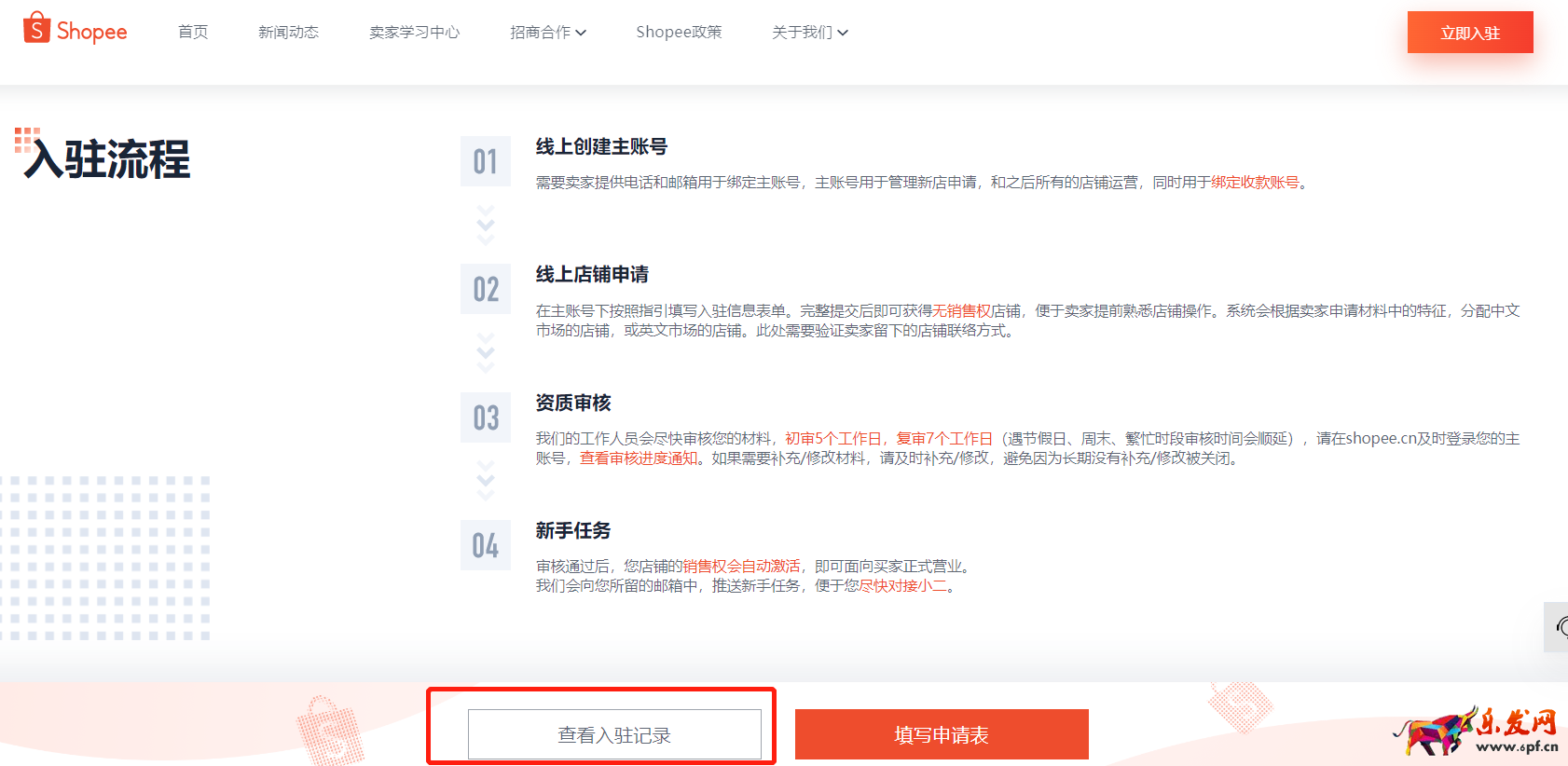Expand the 关于我们 dropdown menu
Viewport: 1568px width, 766px height.
click(810, 32)
